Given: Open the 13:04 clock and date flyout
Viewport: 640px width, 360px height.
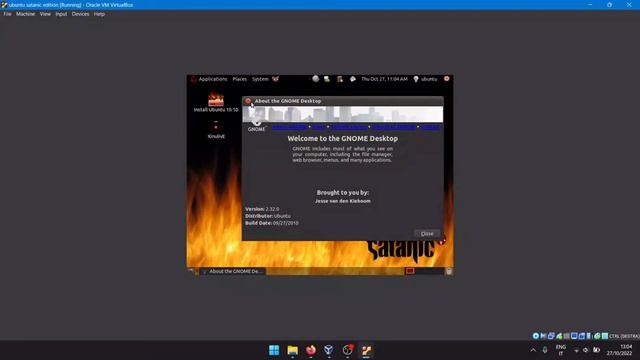Looking at the screenshot, I should point(619,350).
